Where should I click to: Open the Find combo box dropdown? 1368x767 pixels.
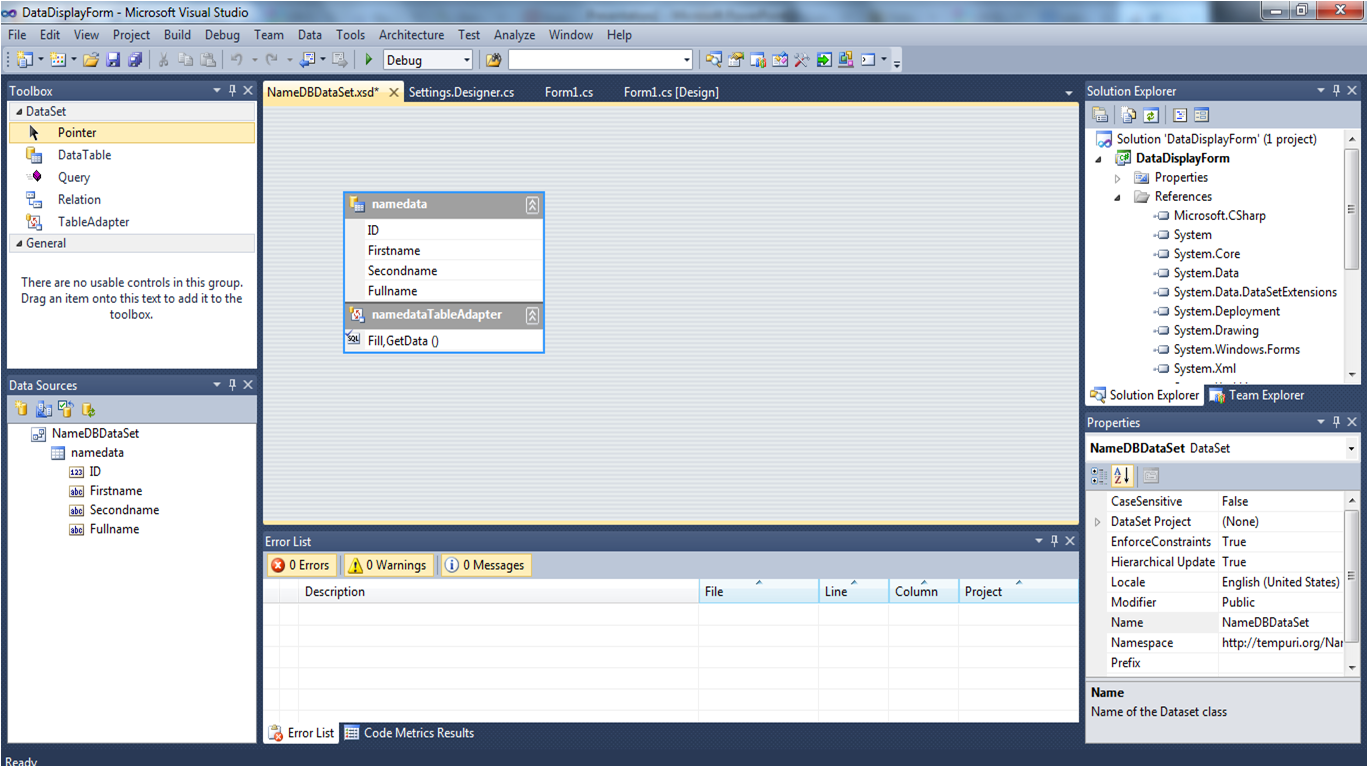[x=687, y=60]
